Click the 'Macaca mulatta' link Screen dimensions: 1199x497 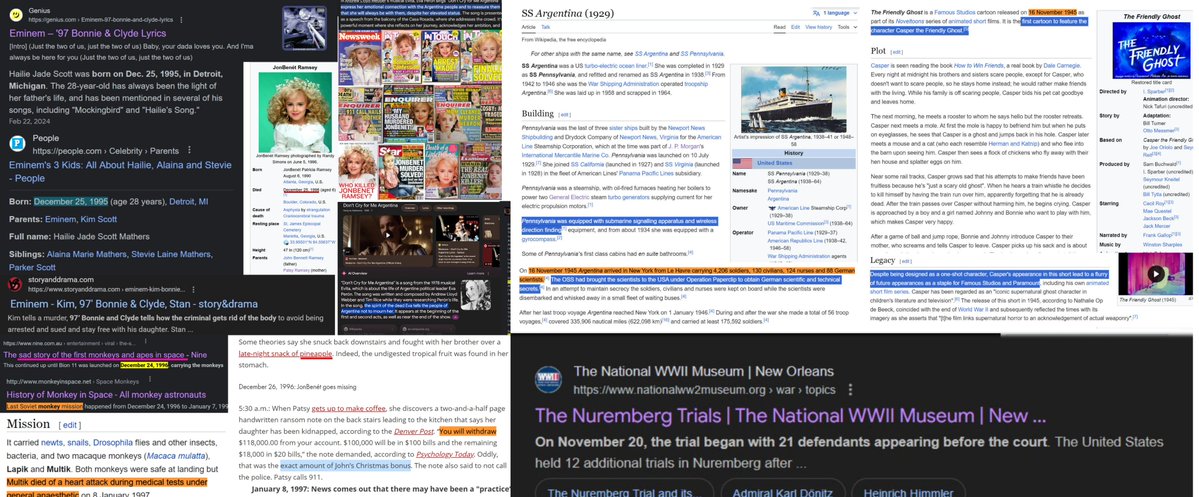click(177, 456)
